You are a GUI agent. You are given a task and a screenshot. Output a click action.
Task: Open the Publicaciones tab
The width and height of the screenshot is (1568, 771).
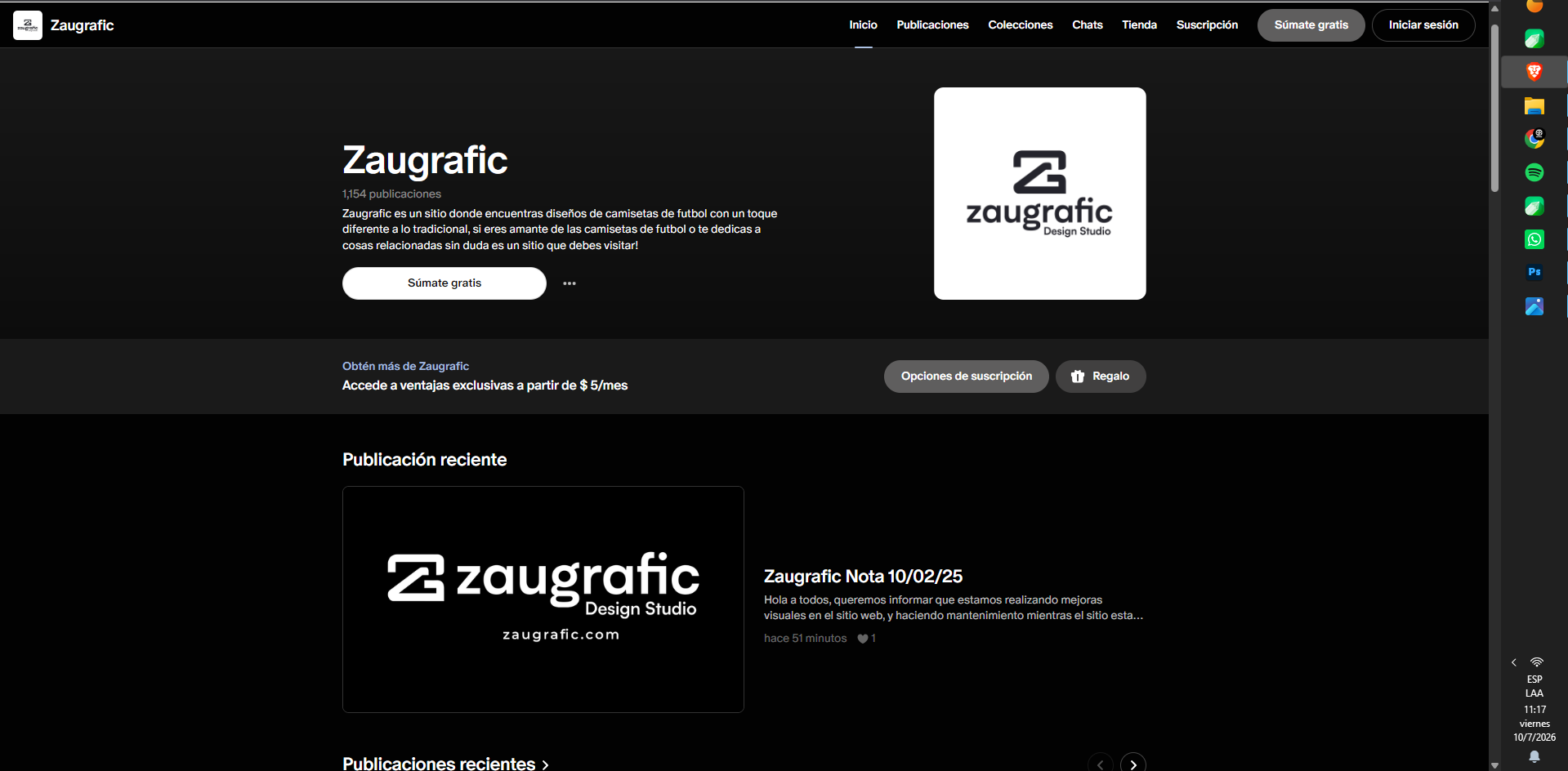pyautogui.click(x=932, y=25)
